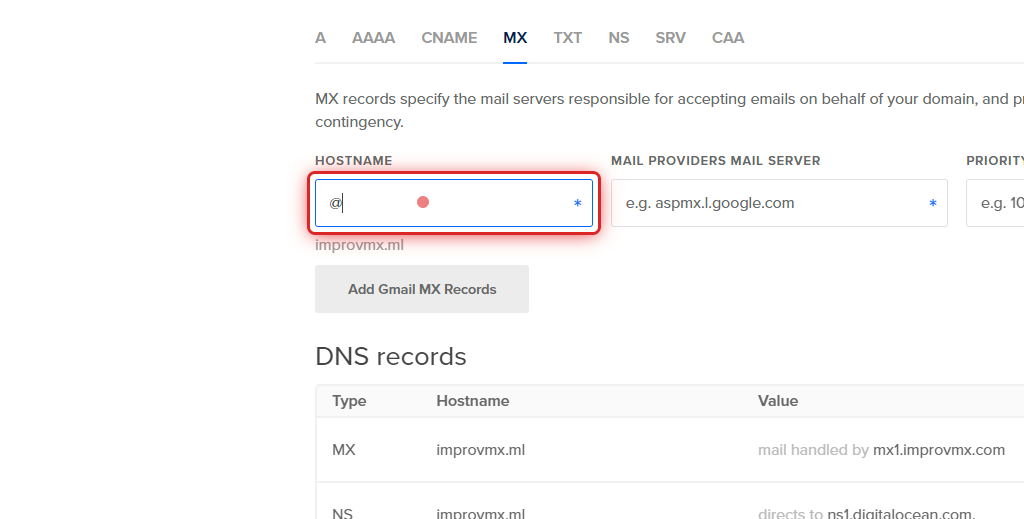Focus the Hostname input field
1024x519 pixels.
454,203
